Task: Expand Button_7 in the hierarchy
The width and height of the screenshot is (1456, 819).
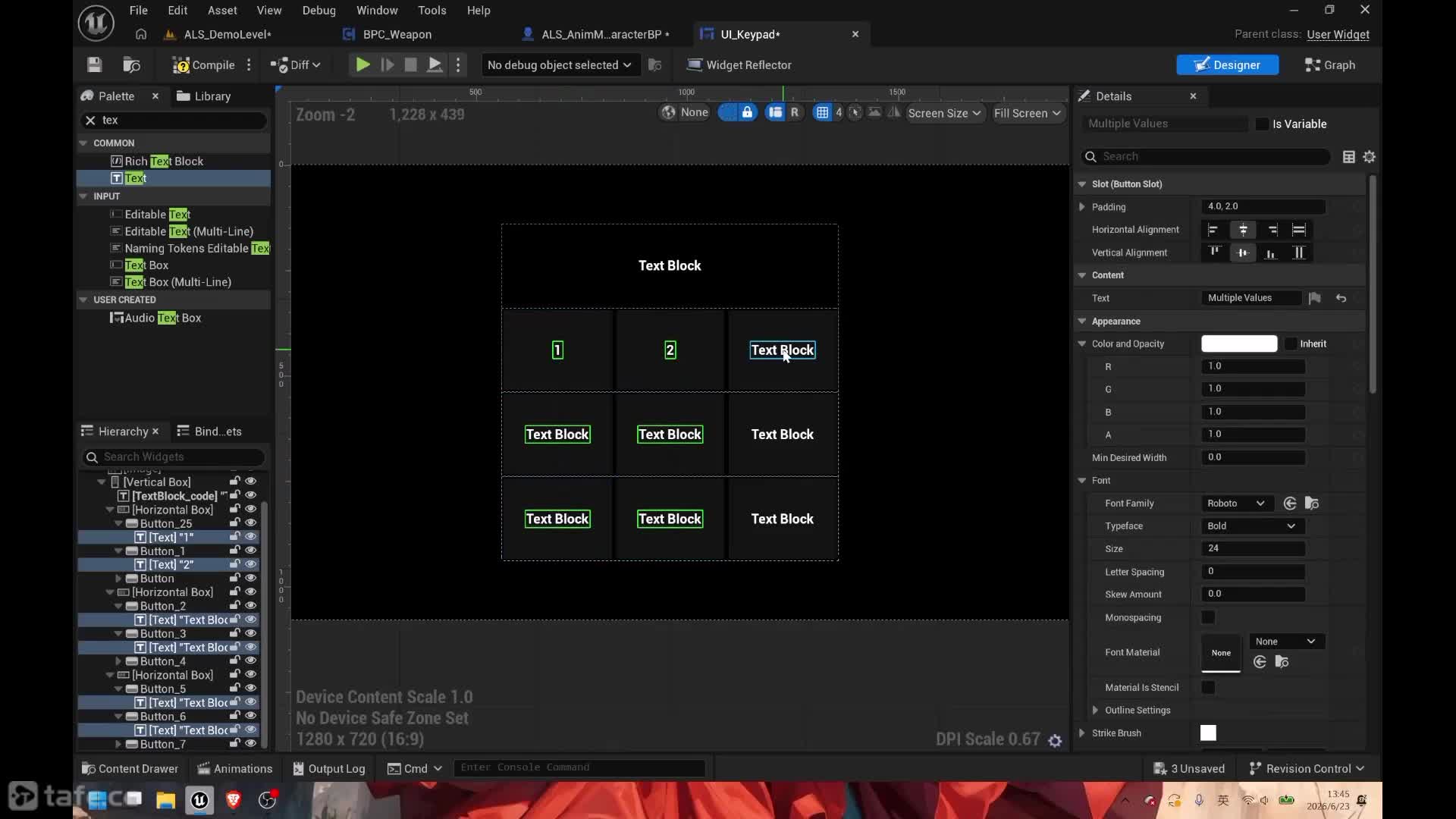Action: click(x=119, y=745)
